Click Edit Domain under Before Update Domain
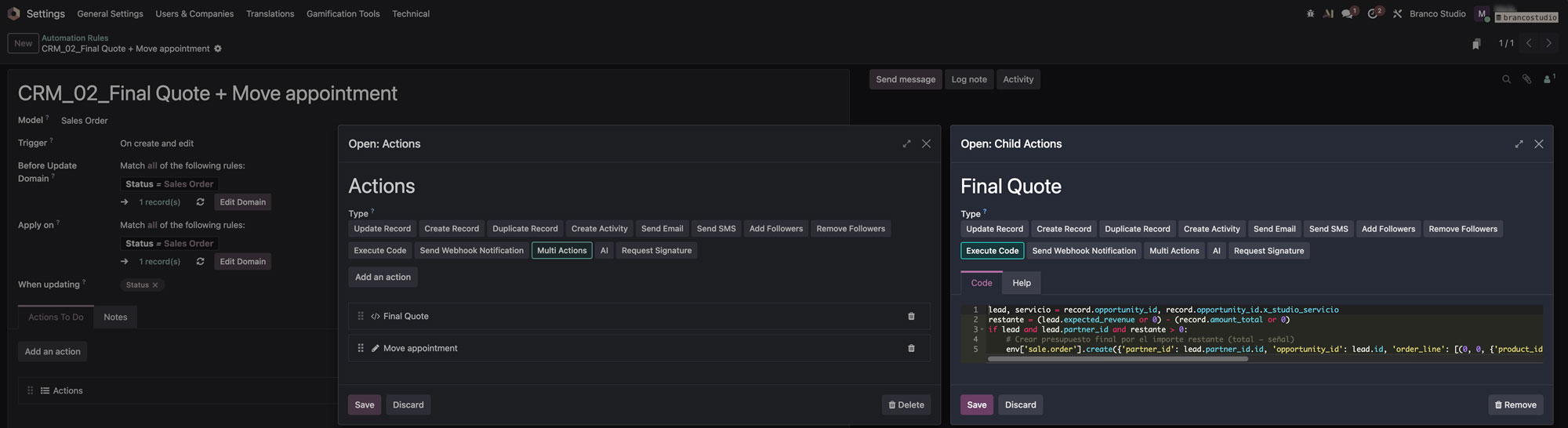Image resolution: width=1568 pixels, height=428 pixels. coord(242,202)
